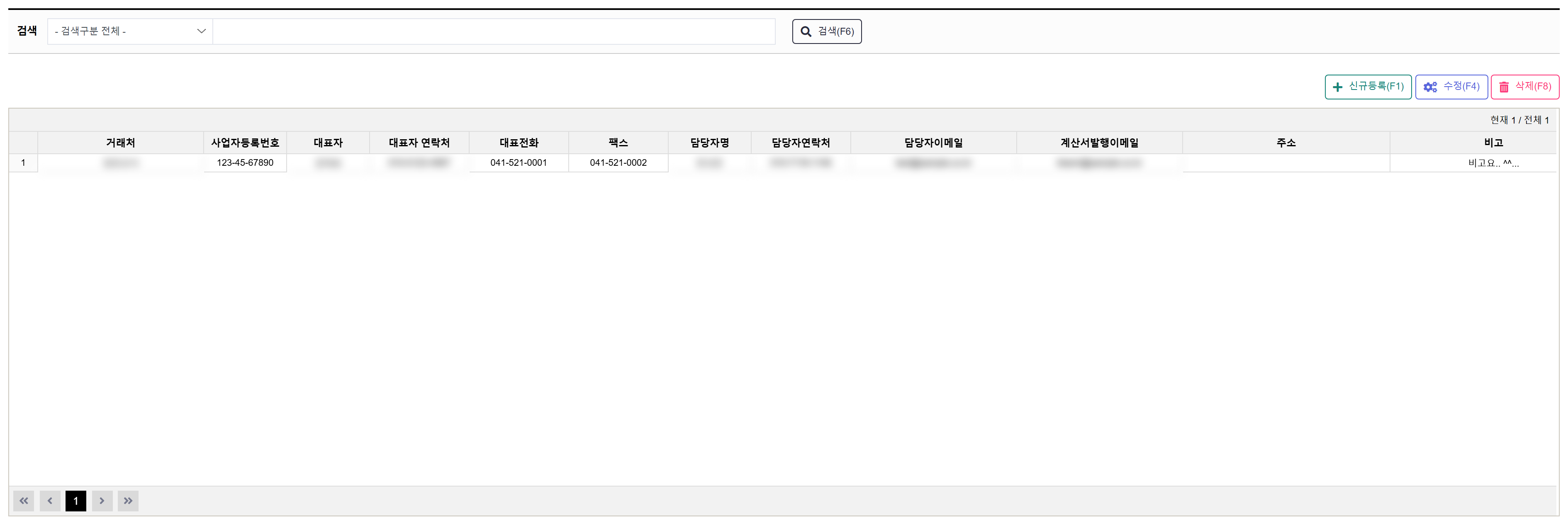The height and width of the screenshot is (523, 1568).
Task: Click the 검색(F6) search button
Action: point(827,31)
